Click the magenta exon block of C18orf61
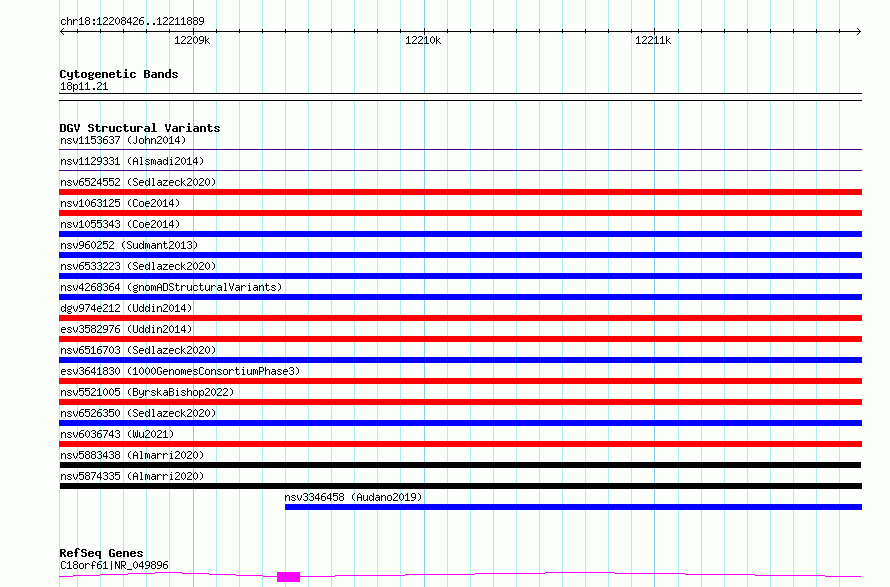This screenshot has height=587, width=890. [x=288, y=577]
